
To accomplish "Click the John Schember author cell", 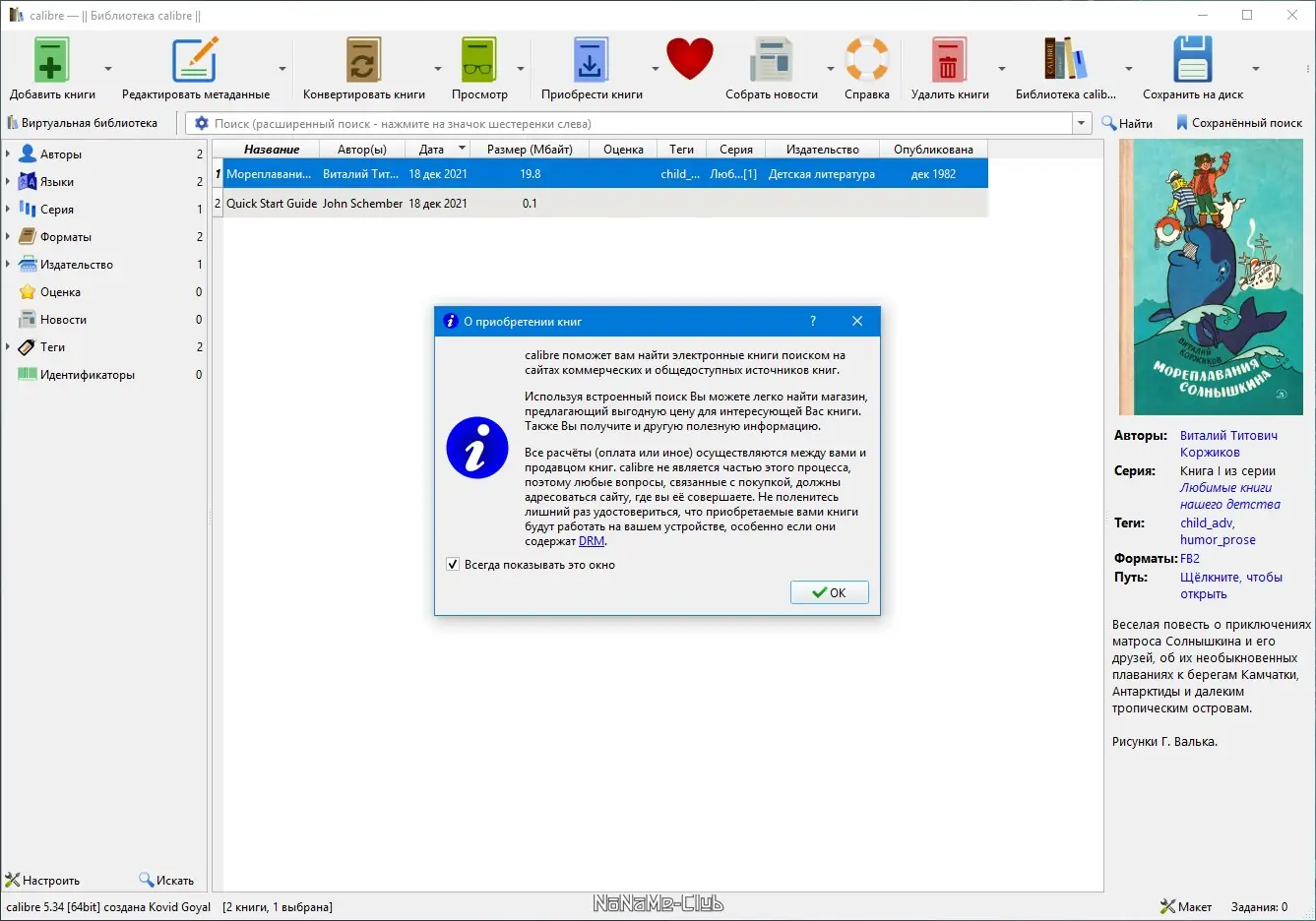I will pyautogui.click(x=362, y=204).
